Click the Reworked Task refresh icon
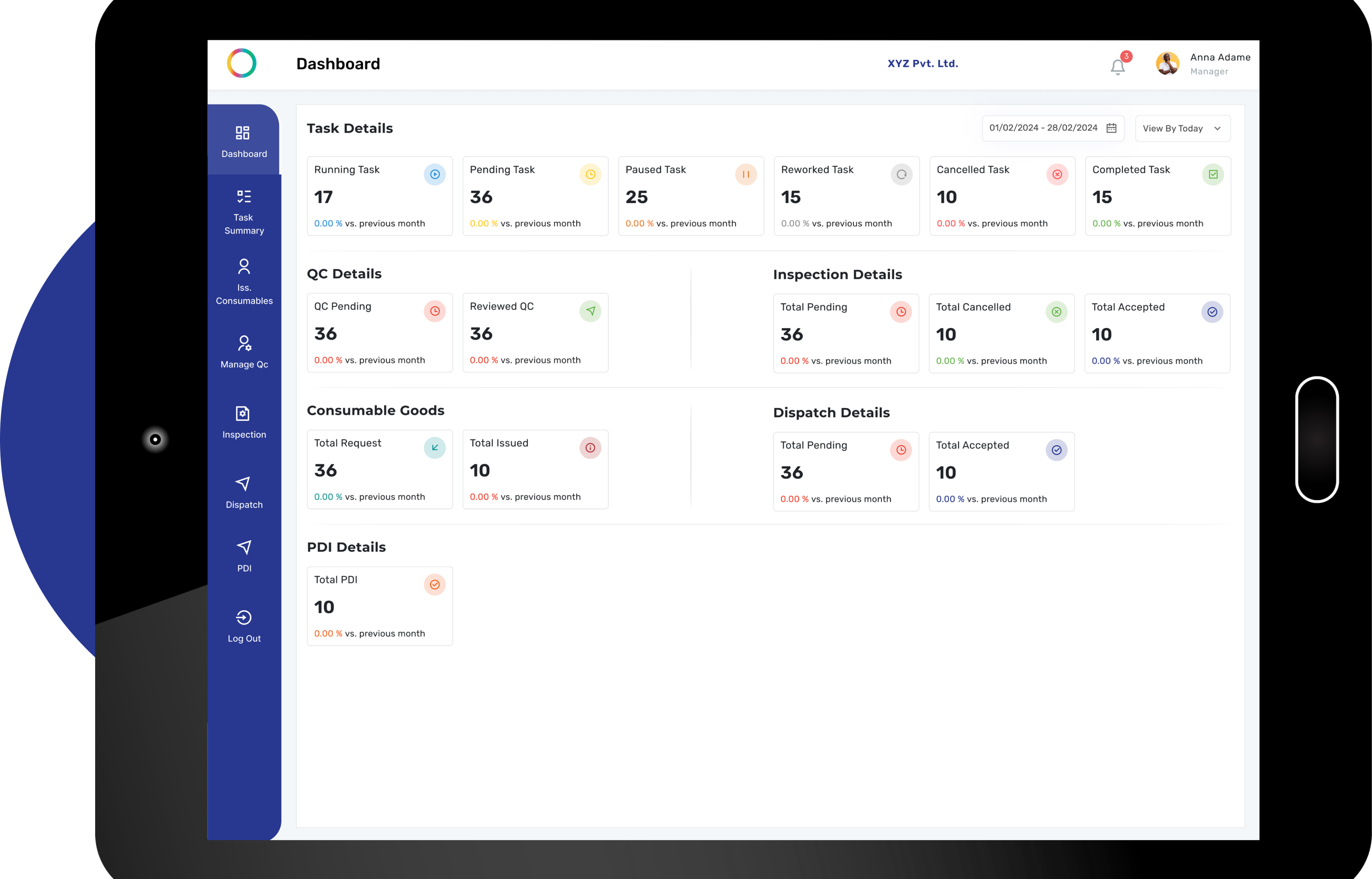This screenshot has height=879, width=1372. [901, 175]
